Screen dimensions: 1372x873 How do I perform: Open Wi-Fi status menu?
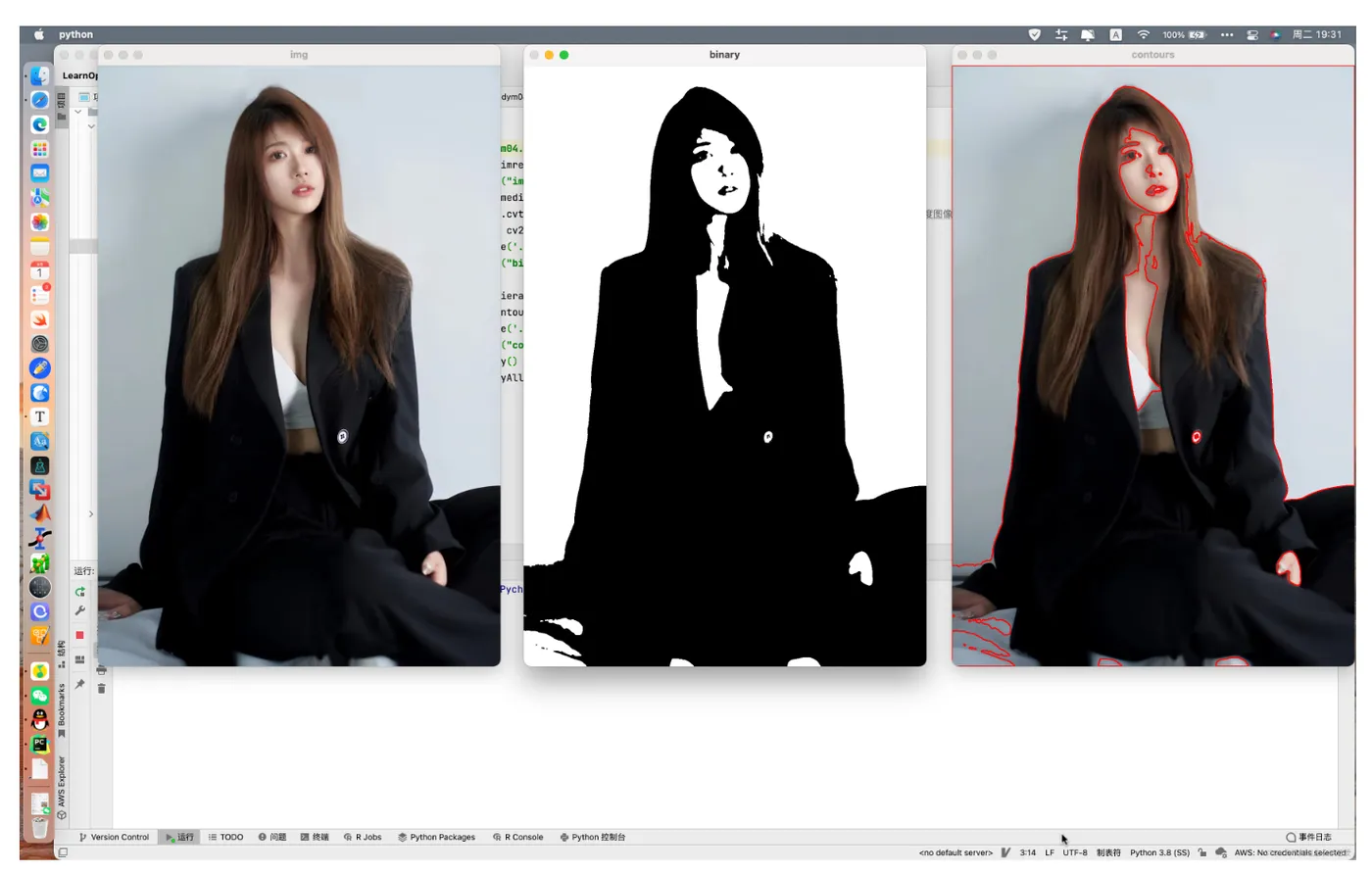[1143, 34]
